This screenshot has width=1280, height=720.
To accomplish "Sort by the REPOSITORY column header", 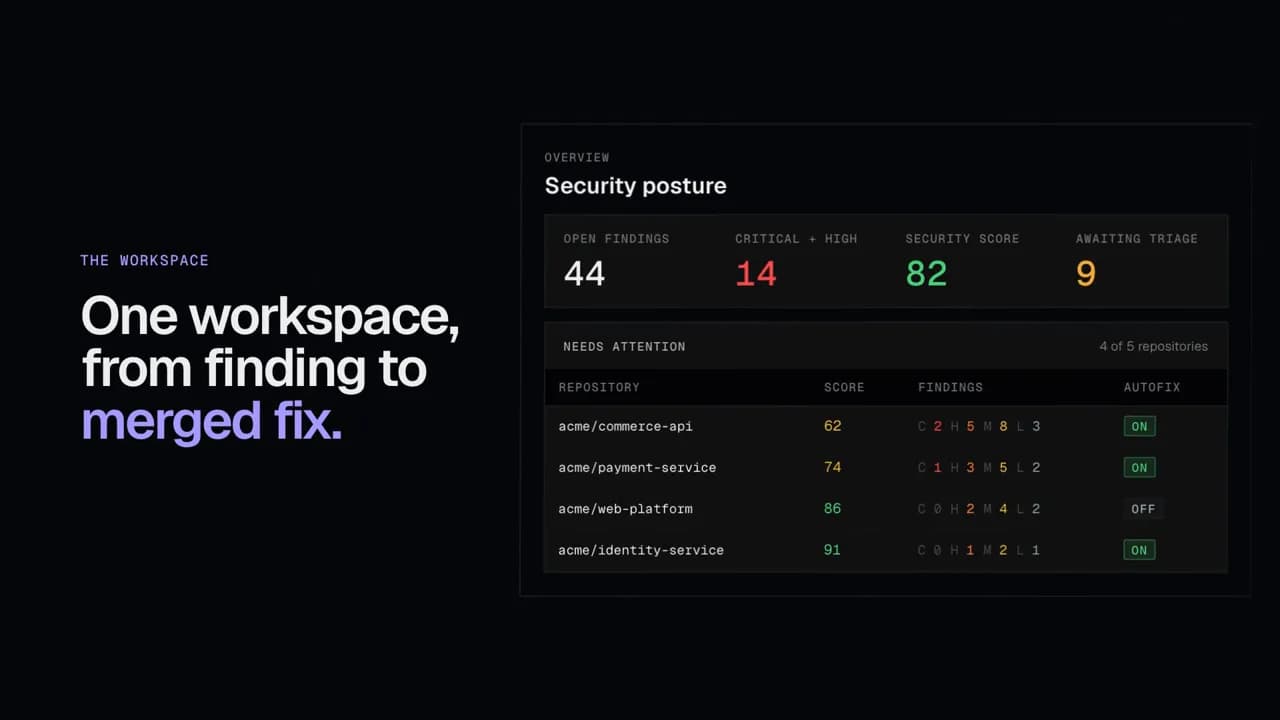I will click(599, 387).
